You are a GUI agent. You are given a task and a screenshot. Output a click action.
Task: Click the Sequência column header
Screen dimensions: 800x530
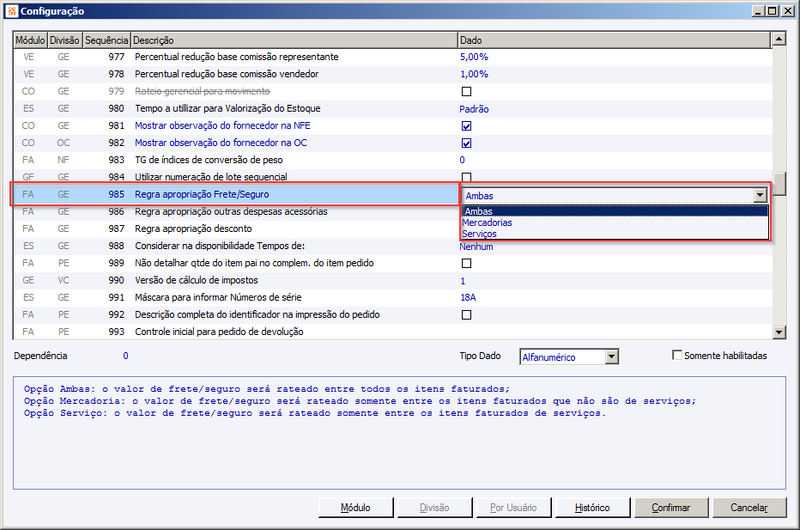click(x=106, y=40)
